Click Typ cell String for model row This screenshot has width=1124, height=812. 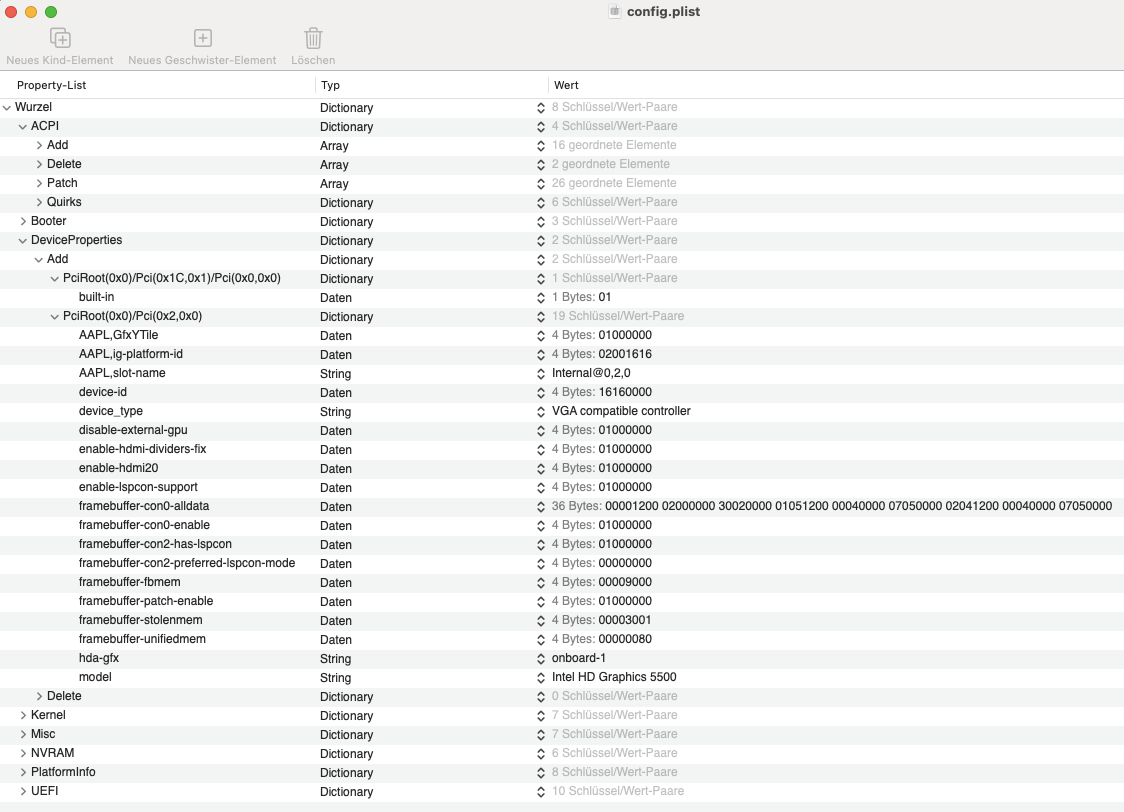click(335, 677)
